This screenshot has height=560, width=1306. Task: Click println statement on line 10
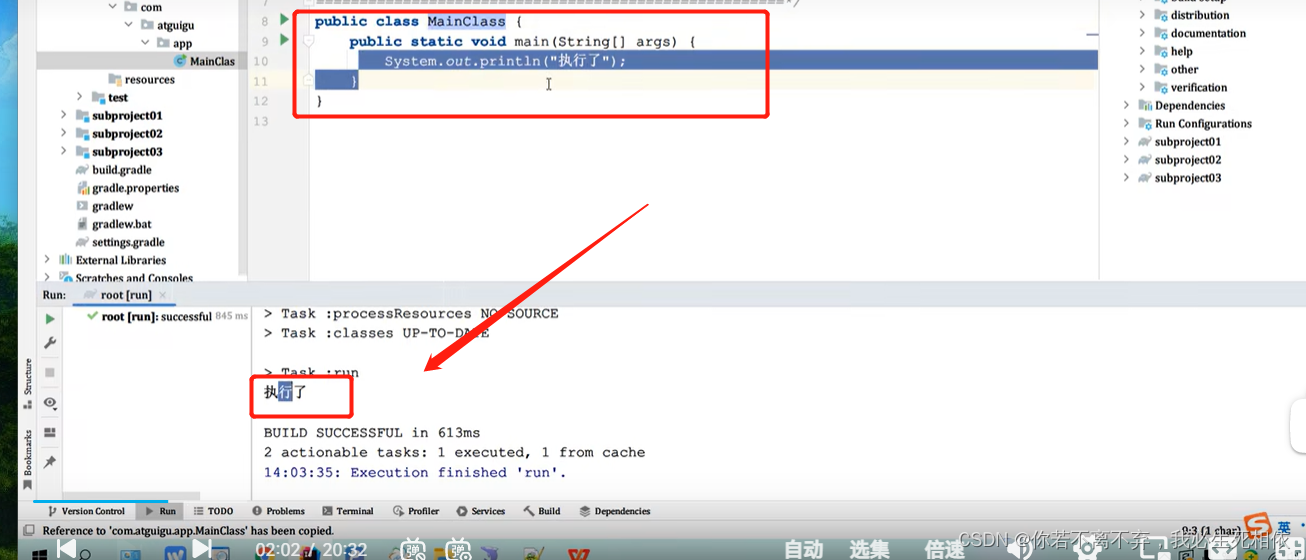point(505,61)
